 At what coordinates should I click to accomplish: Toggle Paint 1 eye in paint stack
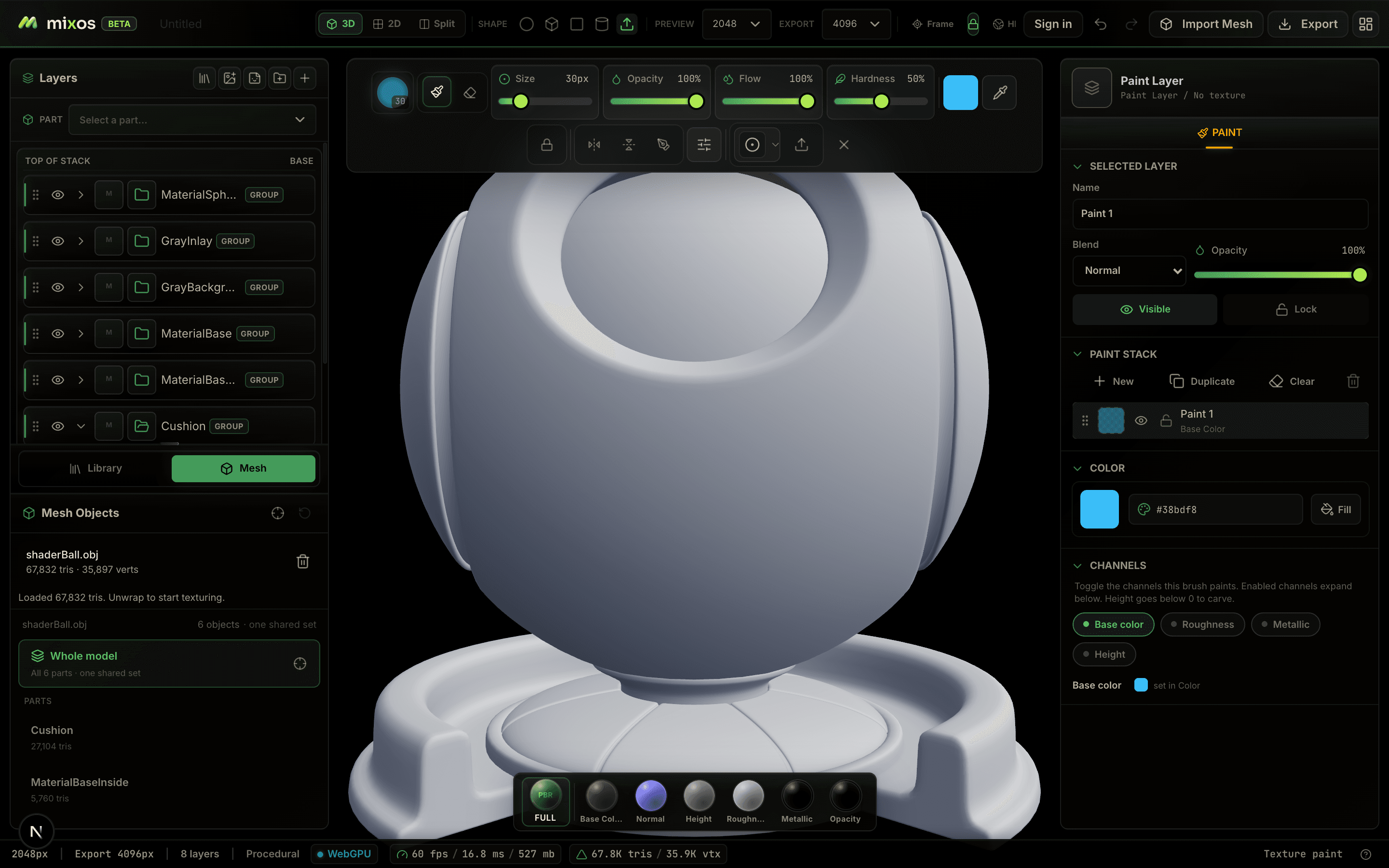[1141, 421]
